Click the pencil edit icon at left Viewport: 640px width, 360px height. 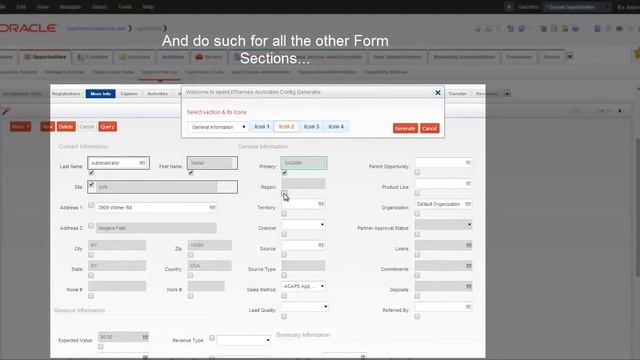(5, 111)
